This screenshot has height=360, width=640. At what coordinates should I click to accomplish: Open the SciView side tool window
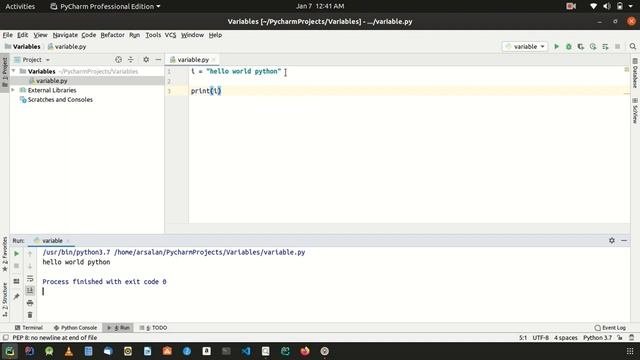[635, 111]
